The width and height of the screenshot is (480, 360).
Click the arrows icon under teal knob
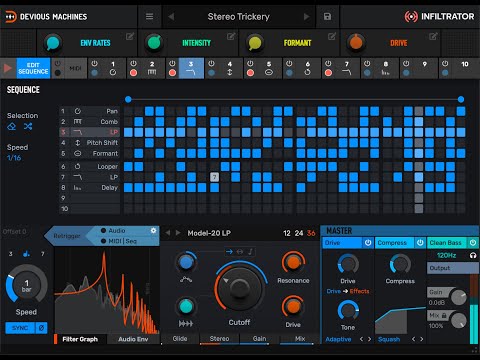pos(186,323)
